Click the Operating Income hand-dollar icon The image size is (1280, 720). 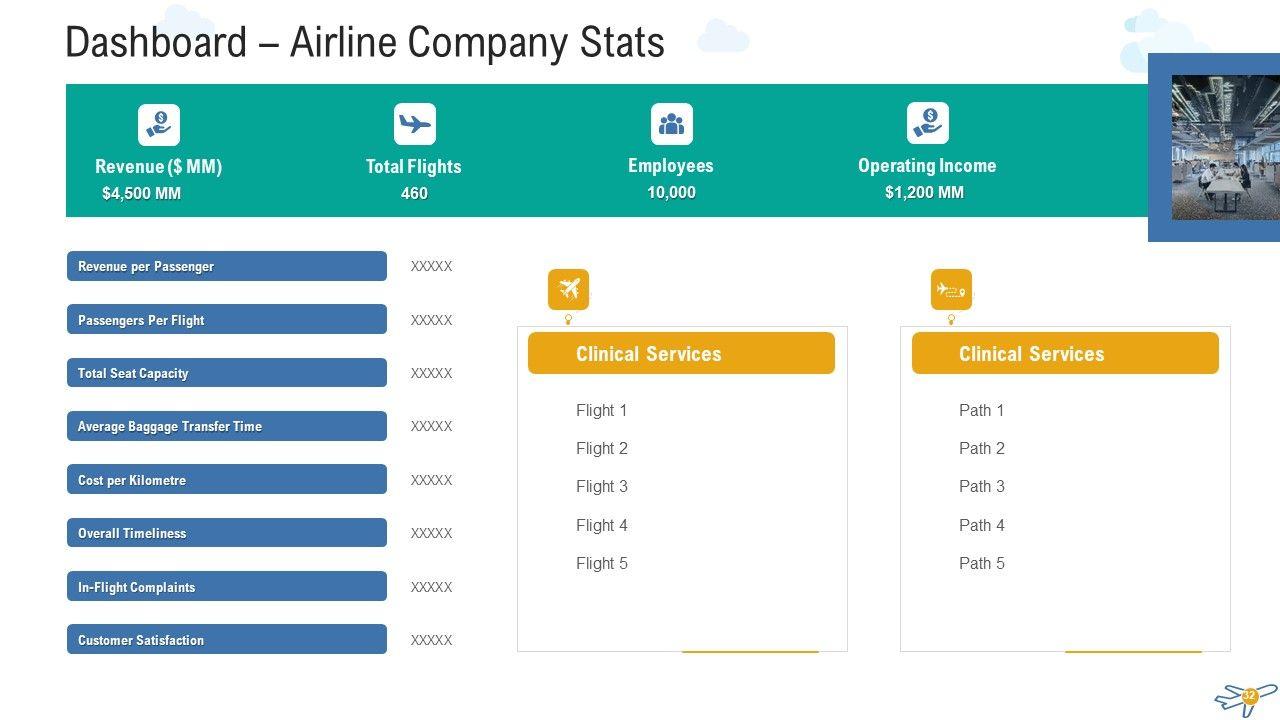pos(928,123)
